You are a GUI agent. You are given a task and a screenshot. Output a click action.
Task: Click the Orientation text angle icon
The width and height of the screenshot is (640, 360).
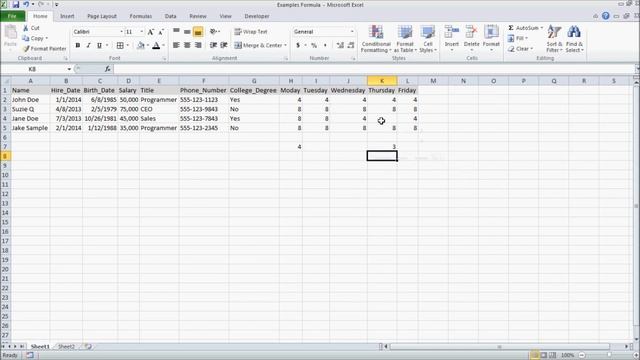(x=213, y=31)
